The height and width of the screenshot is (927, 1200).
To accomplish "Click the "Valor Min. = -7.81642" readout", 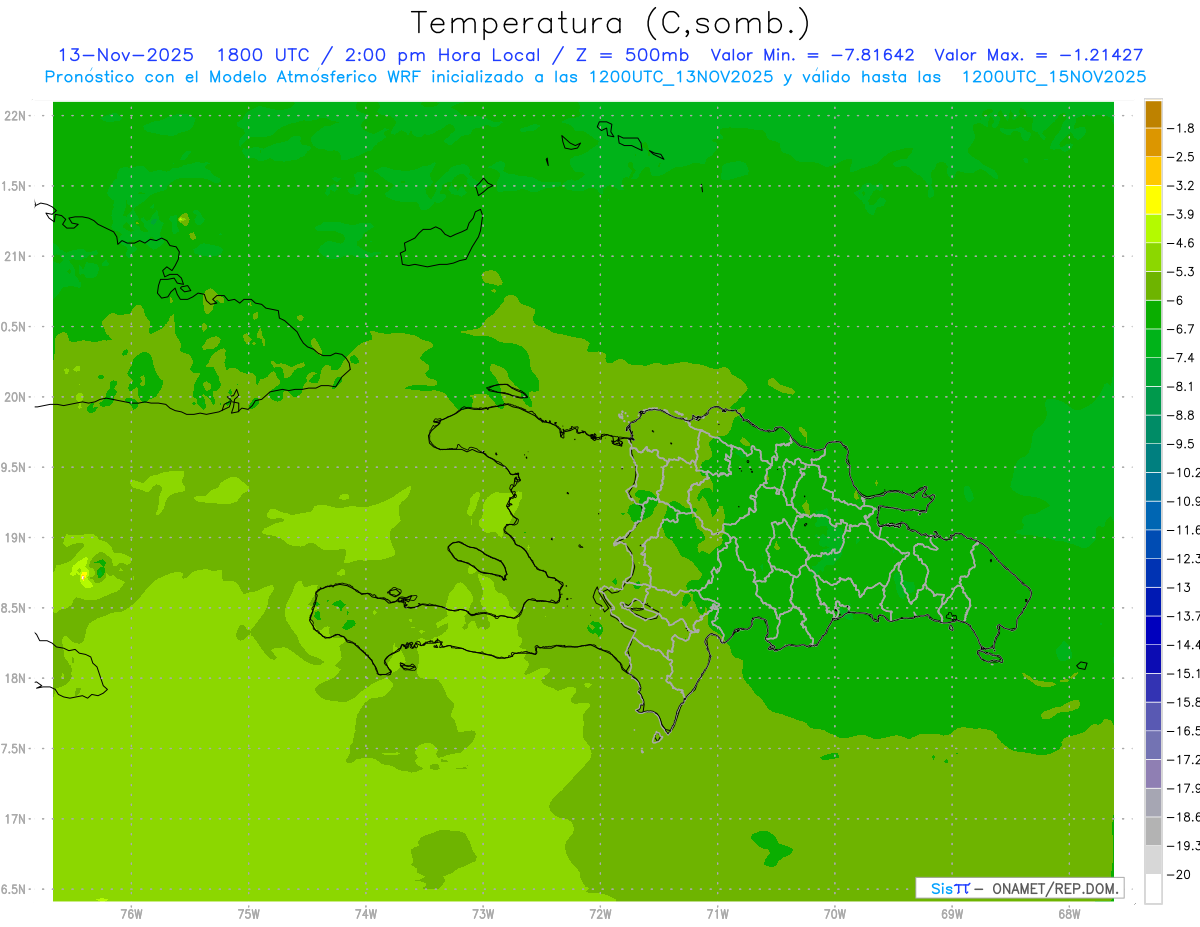I will 812,56.
